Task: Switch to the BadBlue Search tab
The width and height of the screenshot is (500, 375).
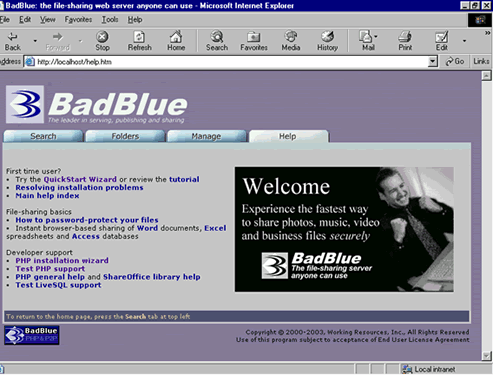Action: click(43, 136)
